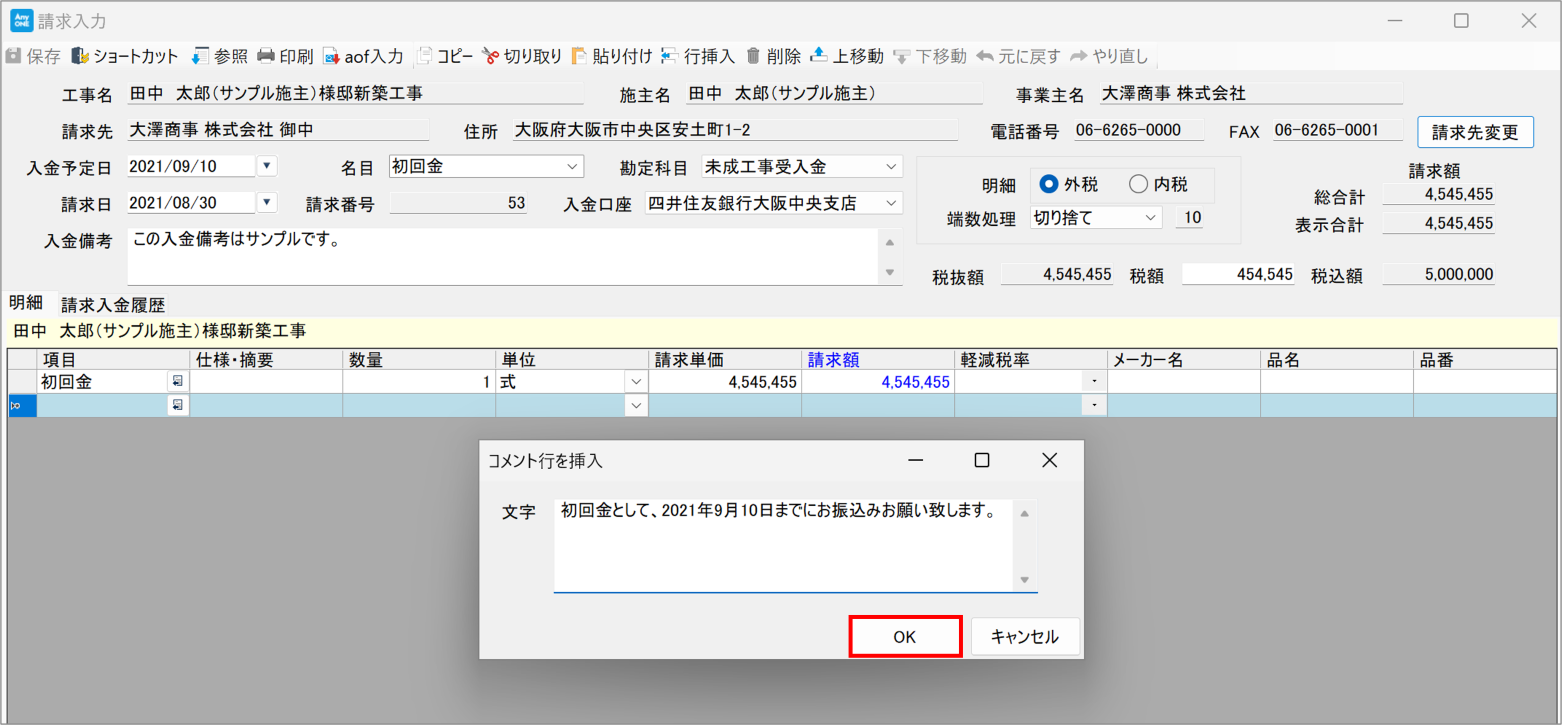Click the 貼り付け paste icon
Screen dimensions: 1562x725
click(579, 56)
